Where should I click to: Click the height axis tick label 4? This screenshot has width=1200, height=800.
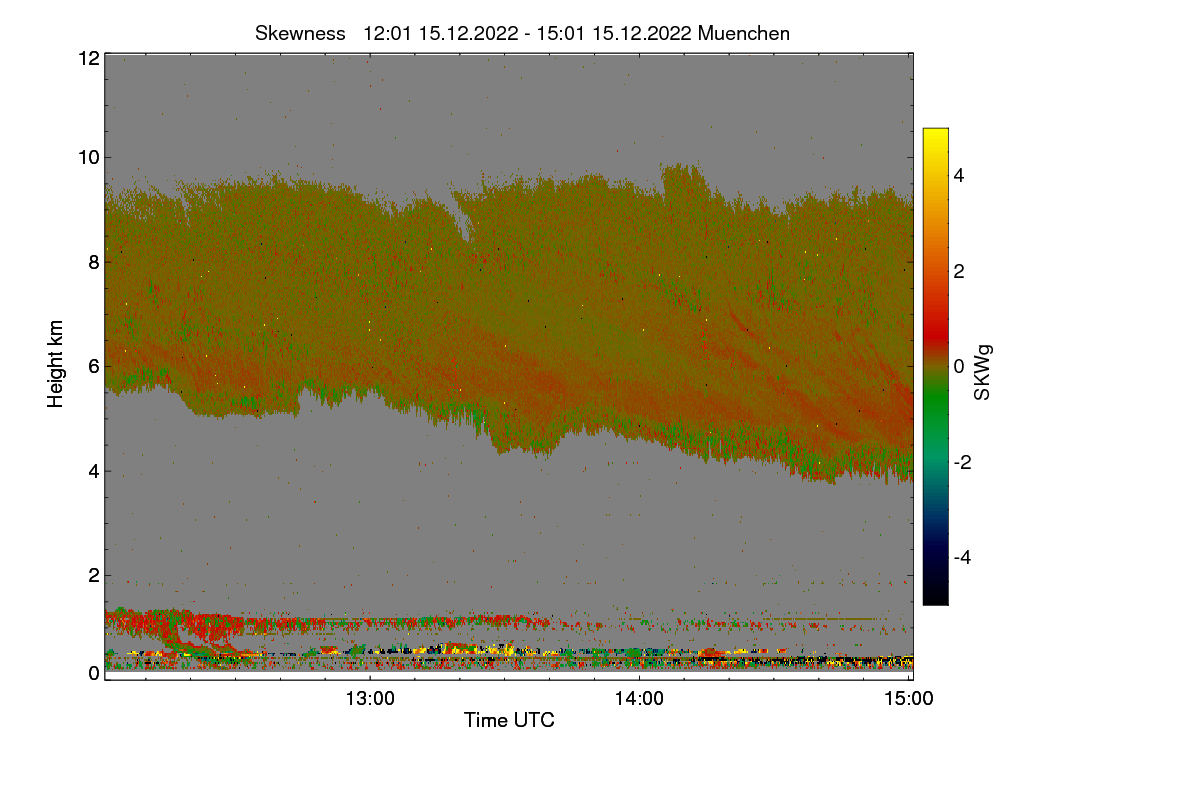tap(94, 471)
